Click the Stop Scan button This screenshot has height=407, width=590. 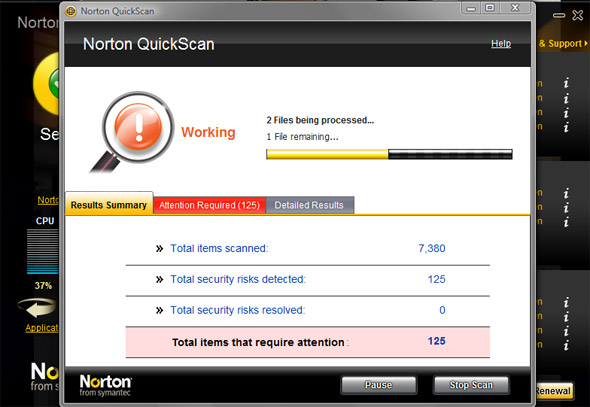pyautogui.click(x=471, y=385)
